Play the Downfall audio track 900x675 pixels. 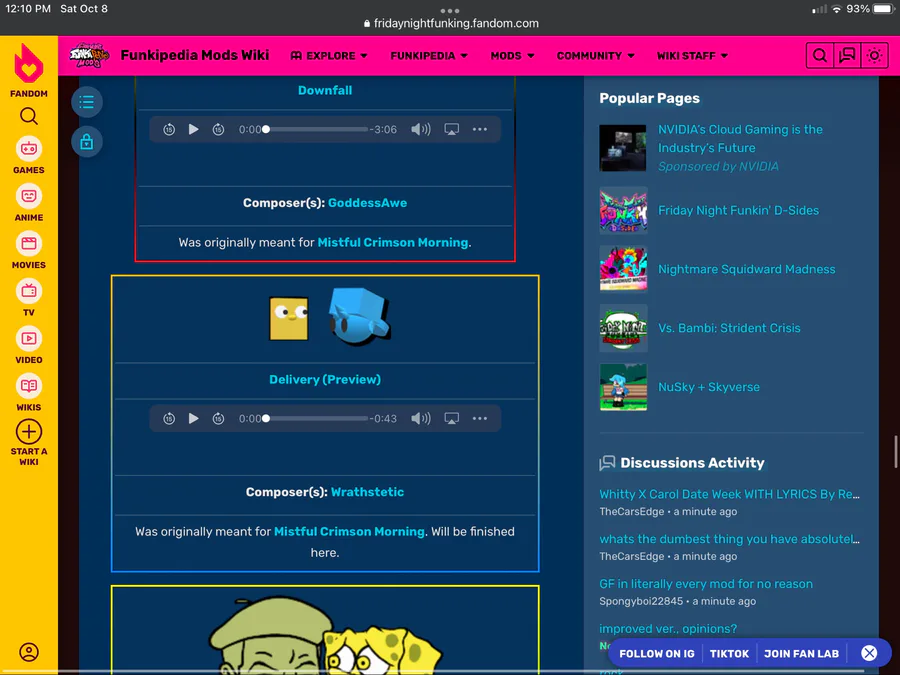193,129
